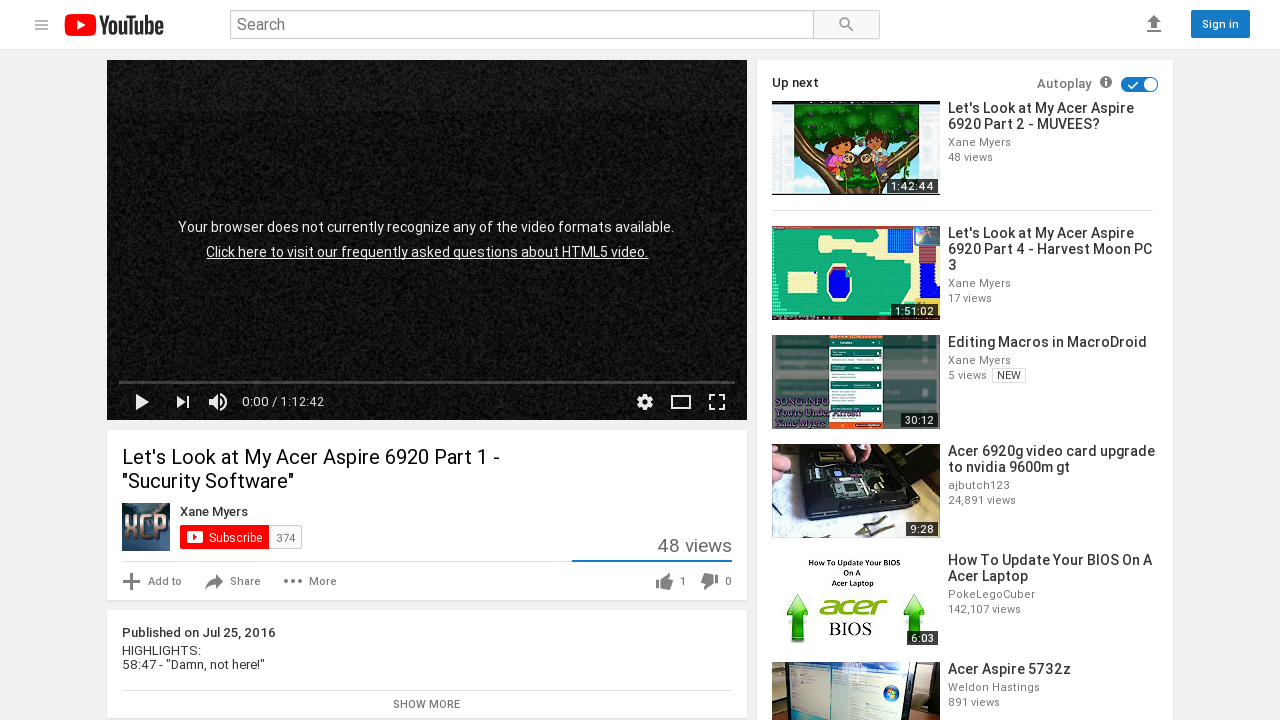Click the Sign in button
This screenshot has width=1280, height=720.
click(1220, 24)
